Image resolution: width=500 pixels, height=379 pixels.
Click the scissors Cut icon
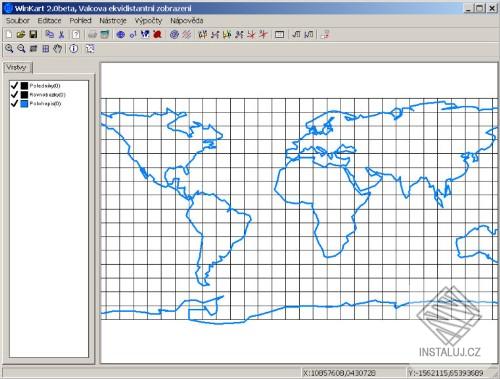click(61, 34)
